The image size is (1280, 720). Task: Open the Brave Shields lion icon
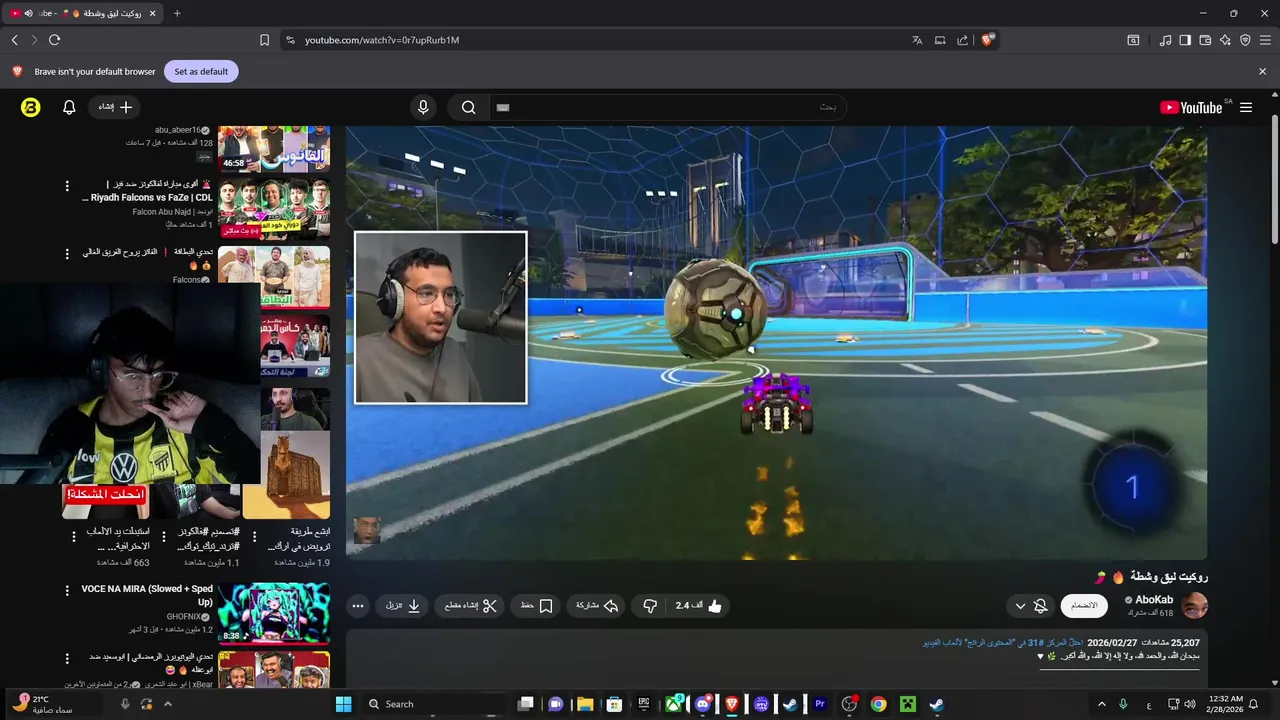(x=987, y=40)
